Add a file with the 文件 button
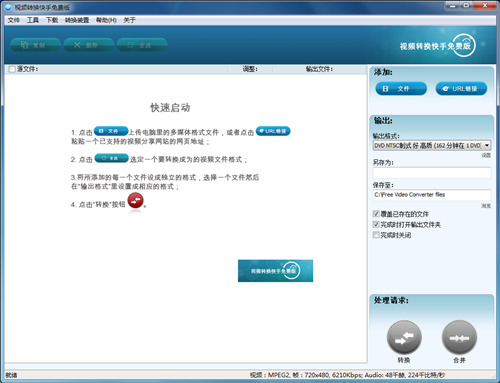This screenshot has height=383, width=500. click(401, 89)
